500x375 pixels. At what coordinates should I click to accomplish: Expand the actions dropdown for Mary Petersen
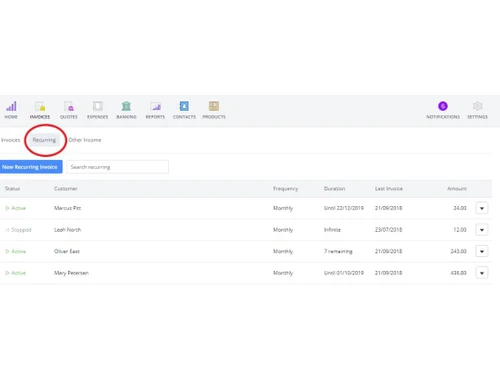pos(482,273)
